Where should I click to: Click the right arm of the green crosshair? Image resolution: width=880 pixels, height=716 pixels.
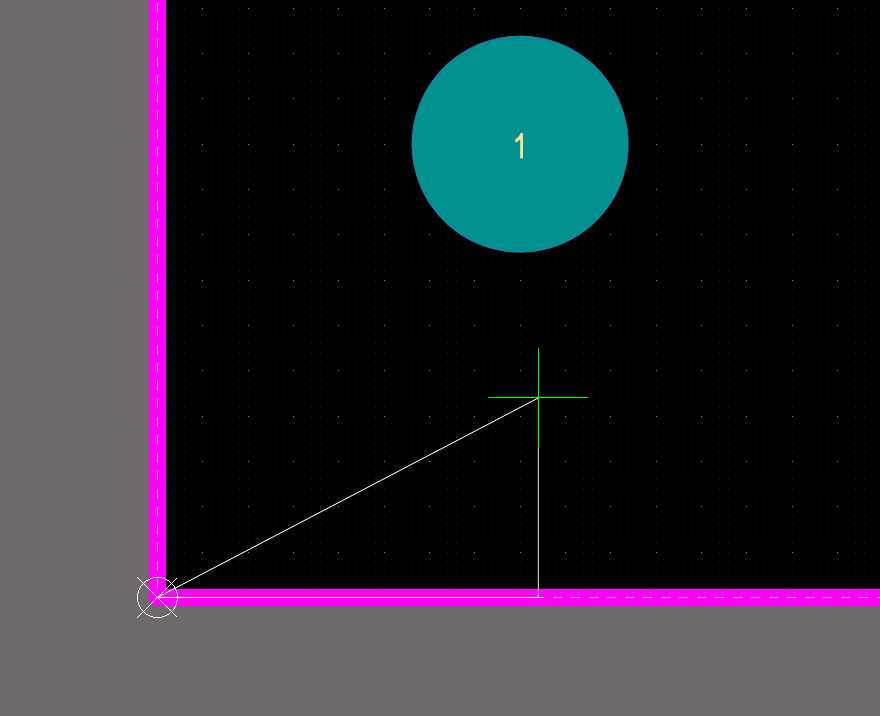tap(564, 397)
